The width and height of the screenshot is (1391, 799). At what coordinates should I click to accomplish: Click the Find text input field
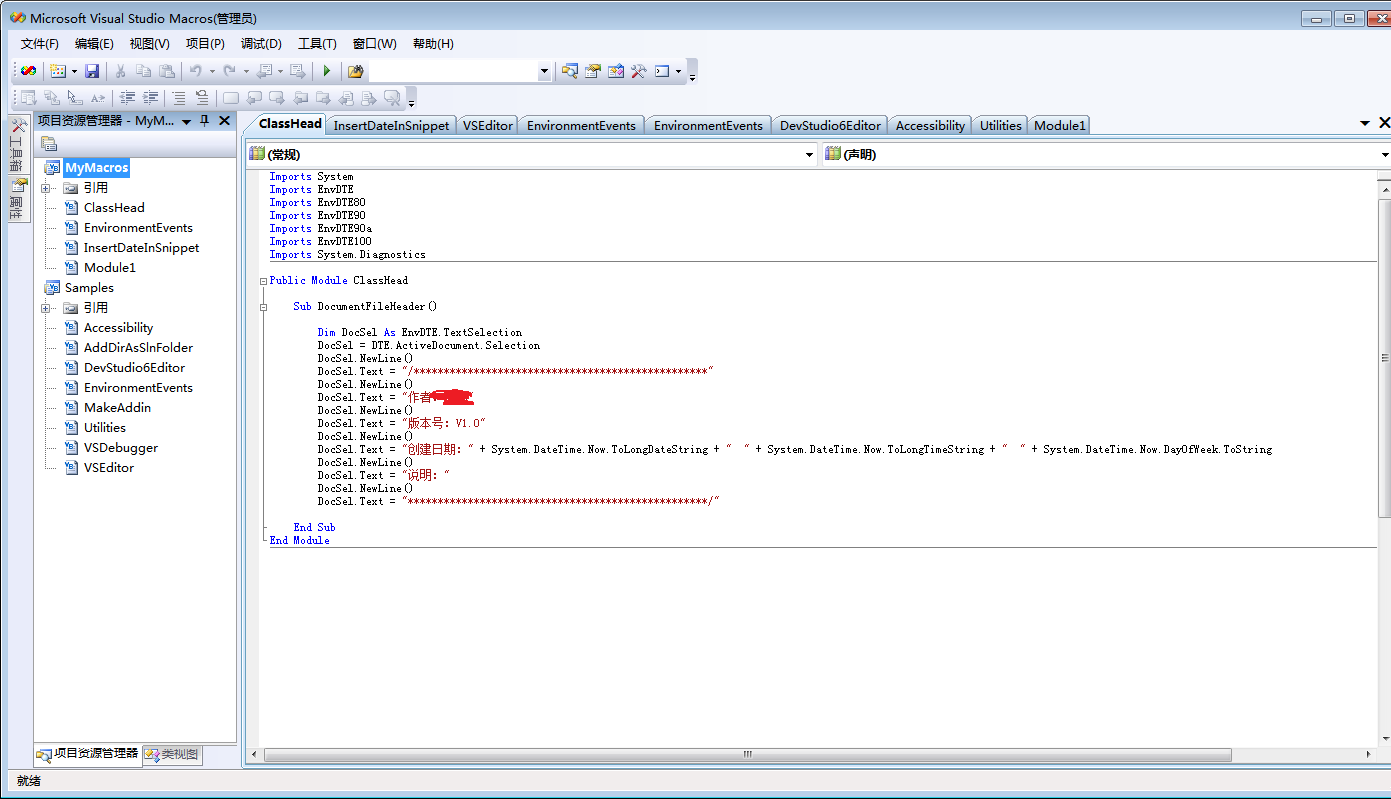coord(453,71)
